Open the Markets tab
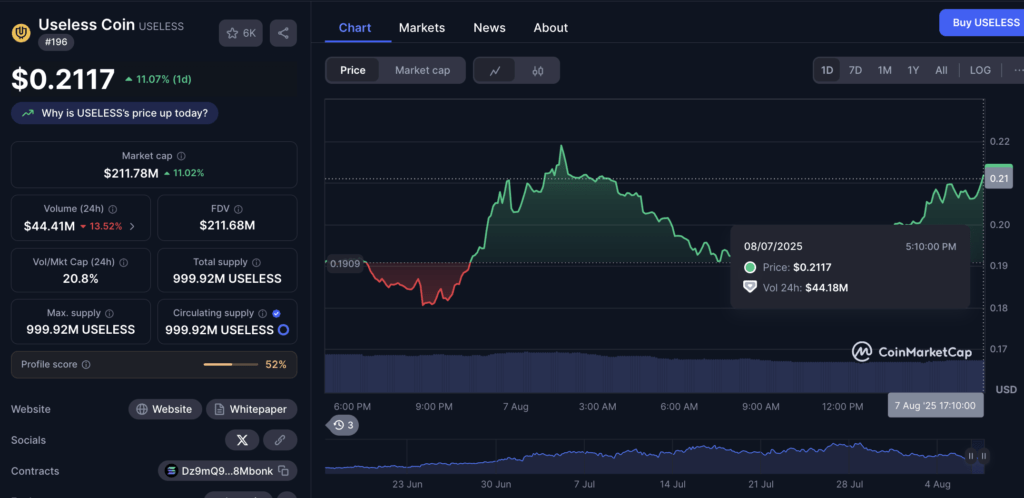This screenshot has width=1024, height=498. click(x=422, y=28)
